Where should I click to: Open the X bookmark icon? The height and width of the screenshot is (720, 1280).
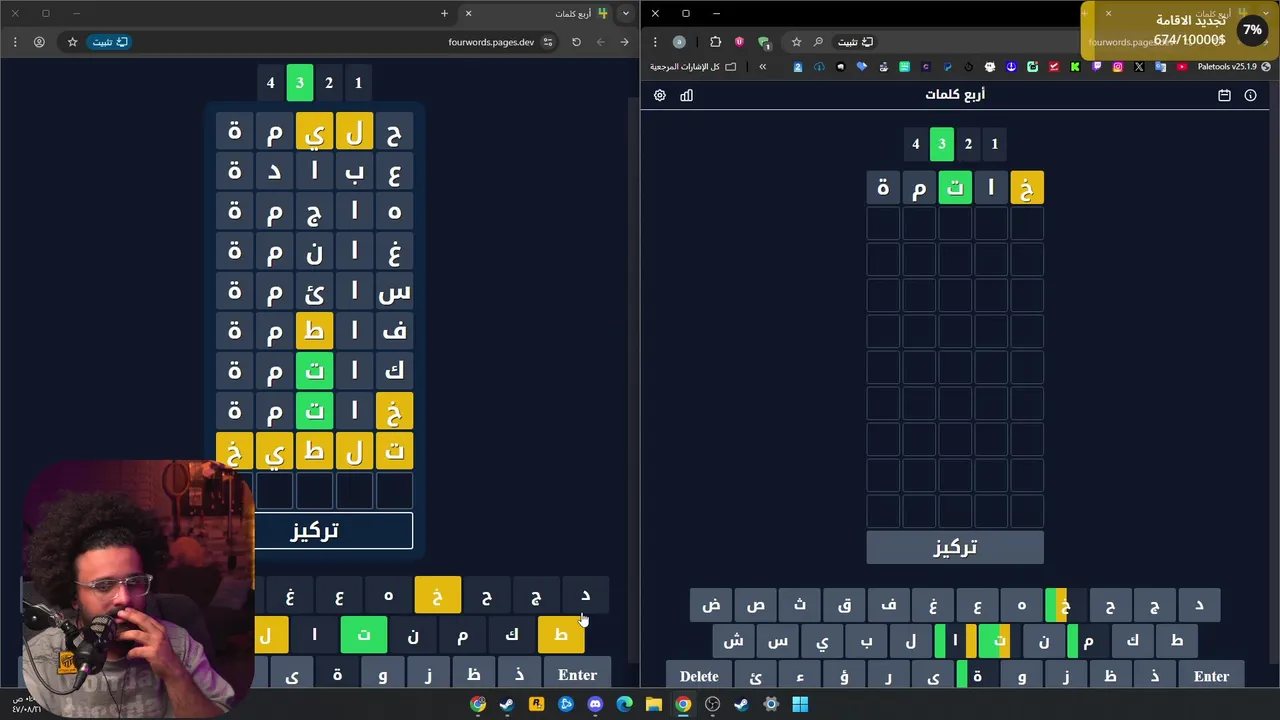coord(1139,67)
